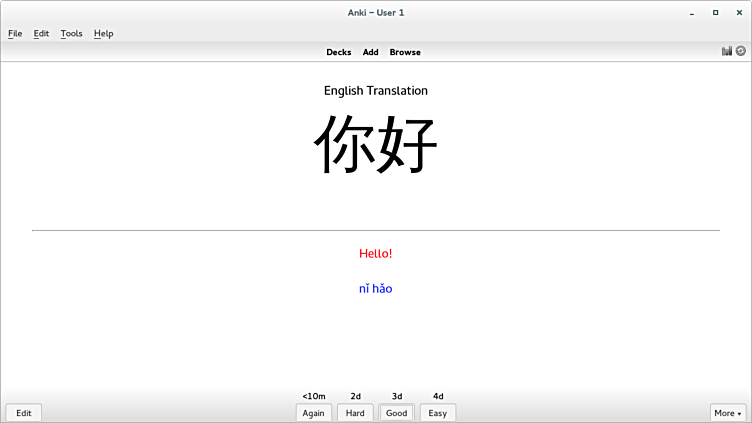
Task: Rate the card as Hard
Action: (x=355, y=413)
